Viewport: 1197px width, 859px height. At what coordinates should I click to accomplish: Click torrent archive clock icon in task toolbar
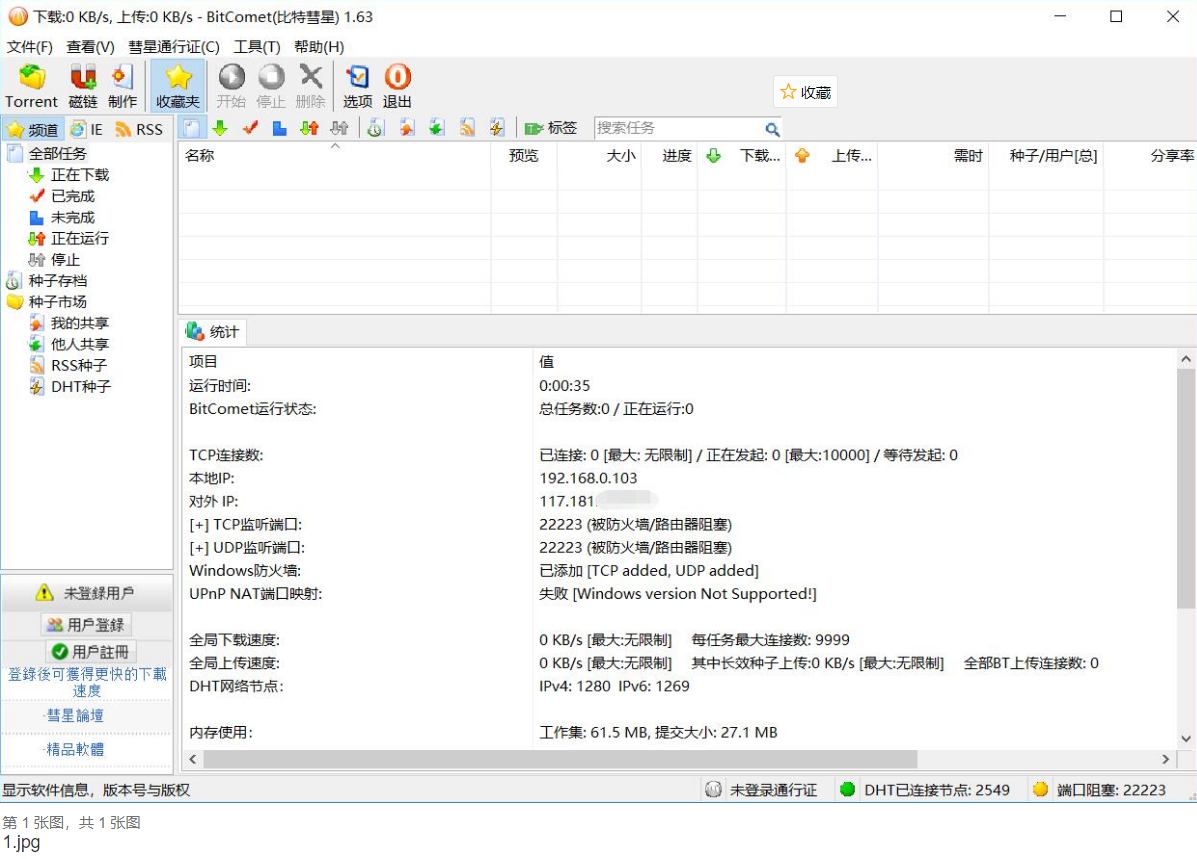pos(375,128)
